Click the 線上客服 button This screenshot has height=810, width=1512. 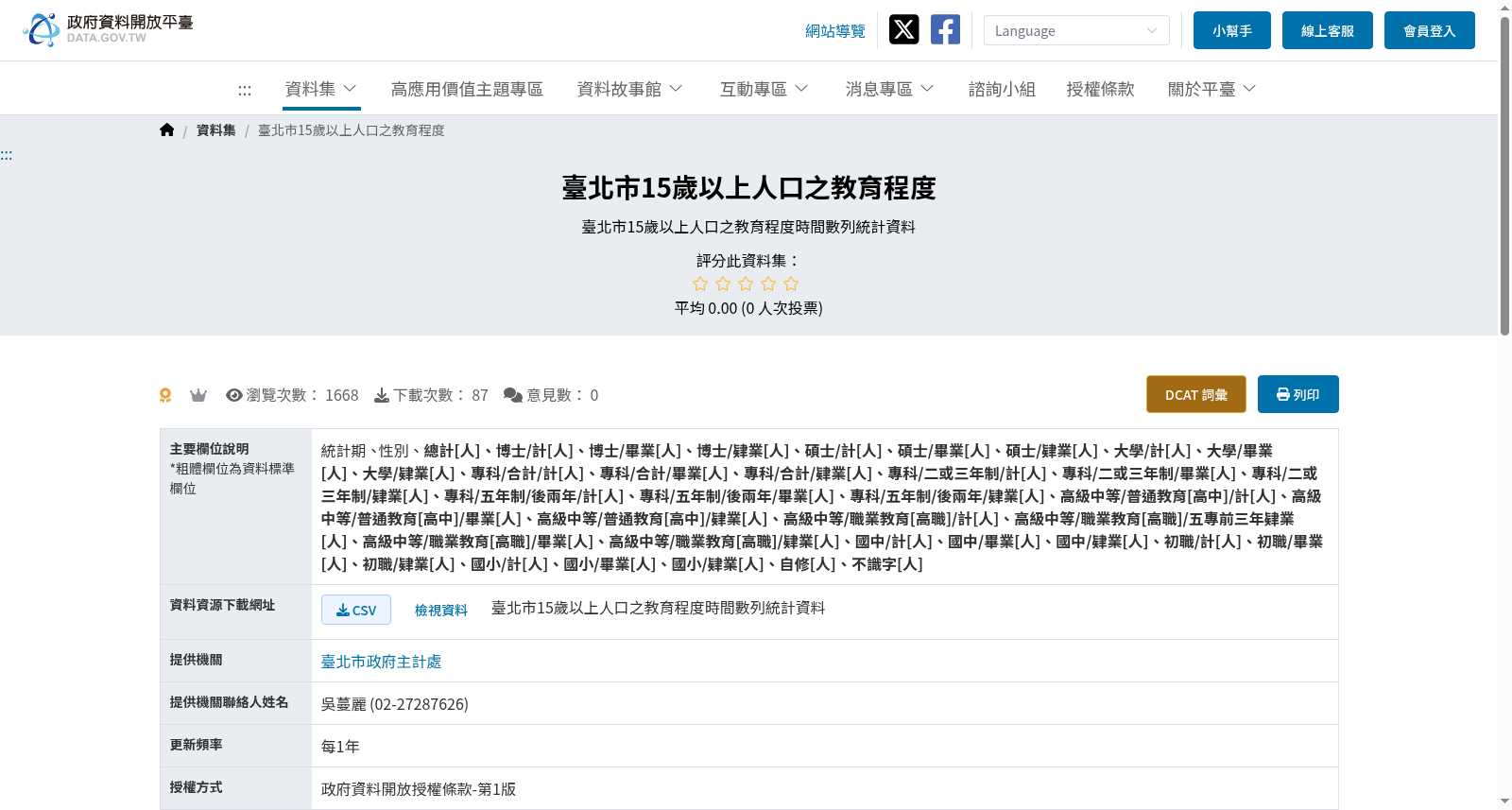click(1328, 30)
